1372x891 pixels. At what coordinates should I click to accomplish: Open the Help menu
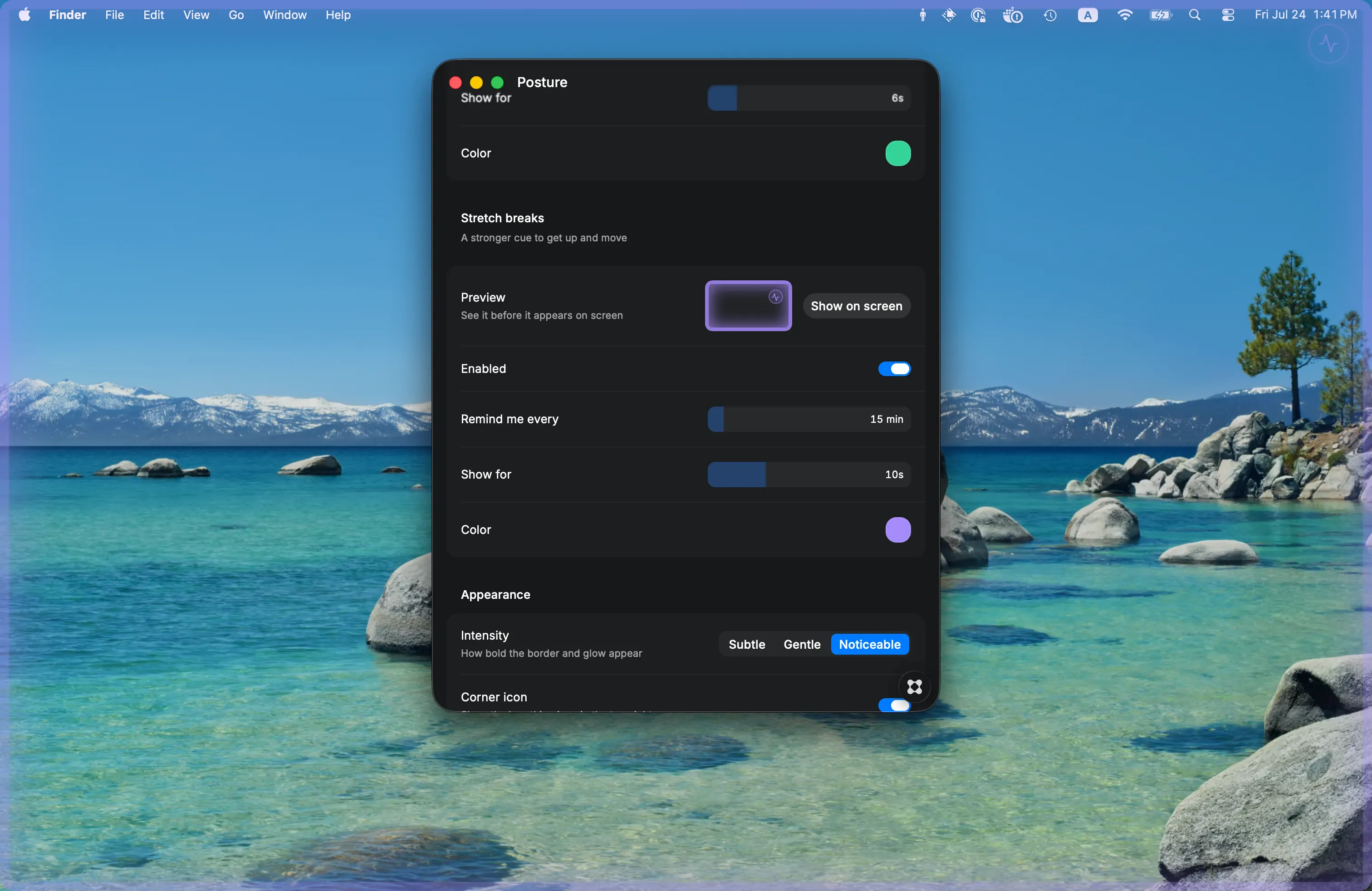(338, 15)
